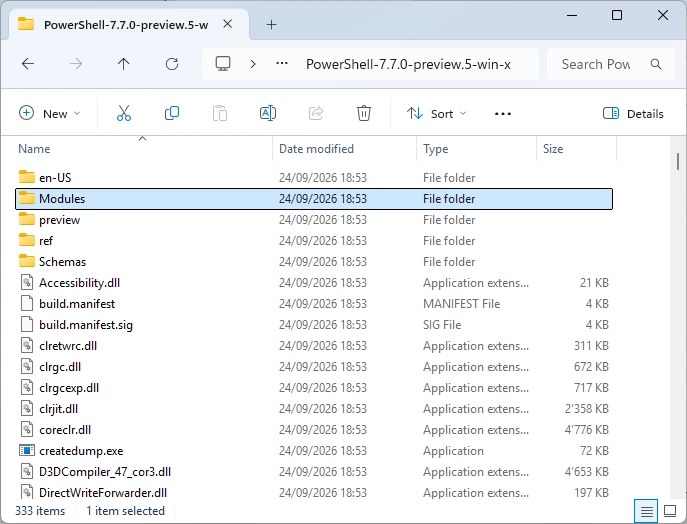Expand the Sort options dropdown
Screen dimensions: 687x524
pyautogui.click(x=436, y=113)
